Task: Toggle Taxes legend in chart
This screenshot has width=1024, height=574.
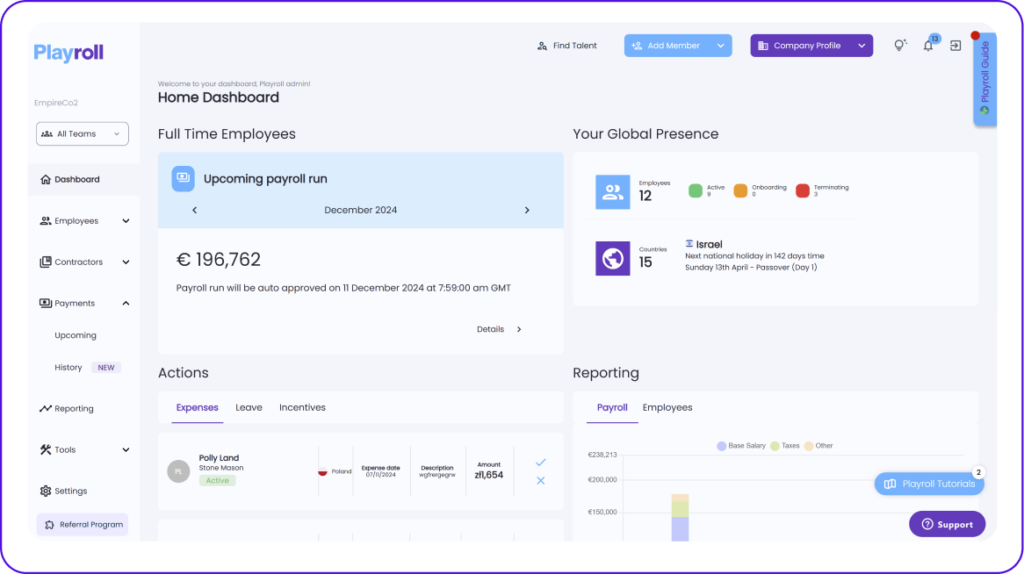Action: [784, 446]
